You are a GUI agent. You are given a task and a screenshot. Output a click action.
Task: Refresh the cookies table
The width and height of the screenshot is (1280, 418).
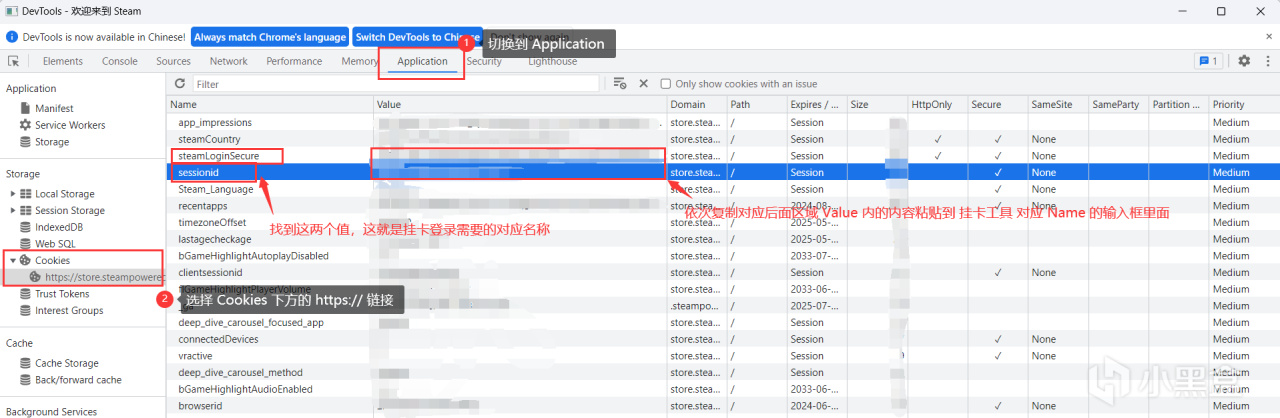point(180,84)
